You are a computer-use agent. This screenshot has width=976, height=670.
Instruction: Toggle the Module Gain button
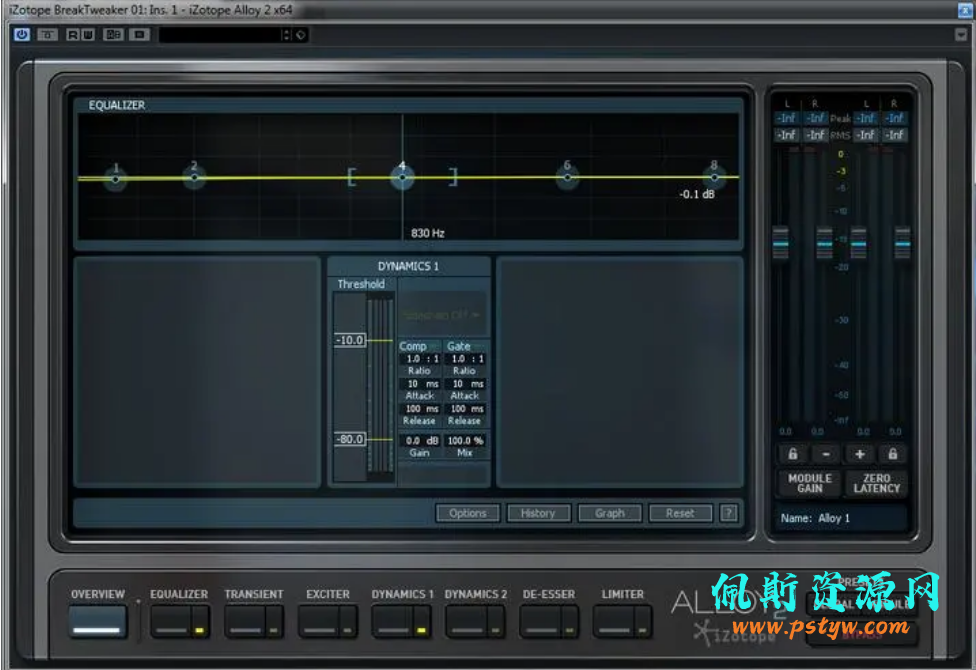[x=809, y=483]
